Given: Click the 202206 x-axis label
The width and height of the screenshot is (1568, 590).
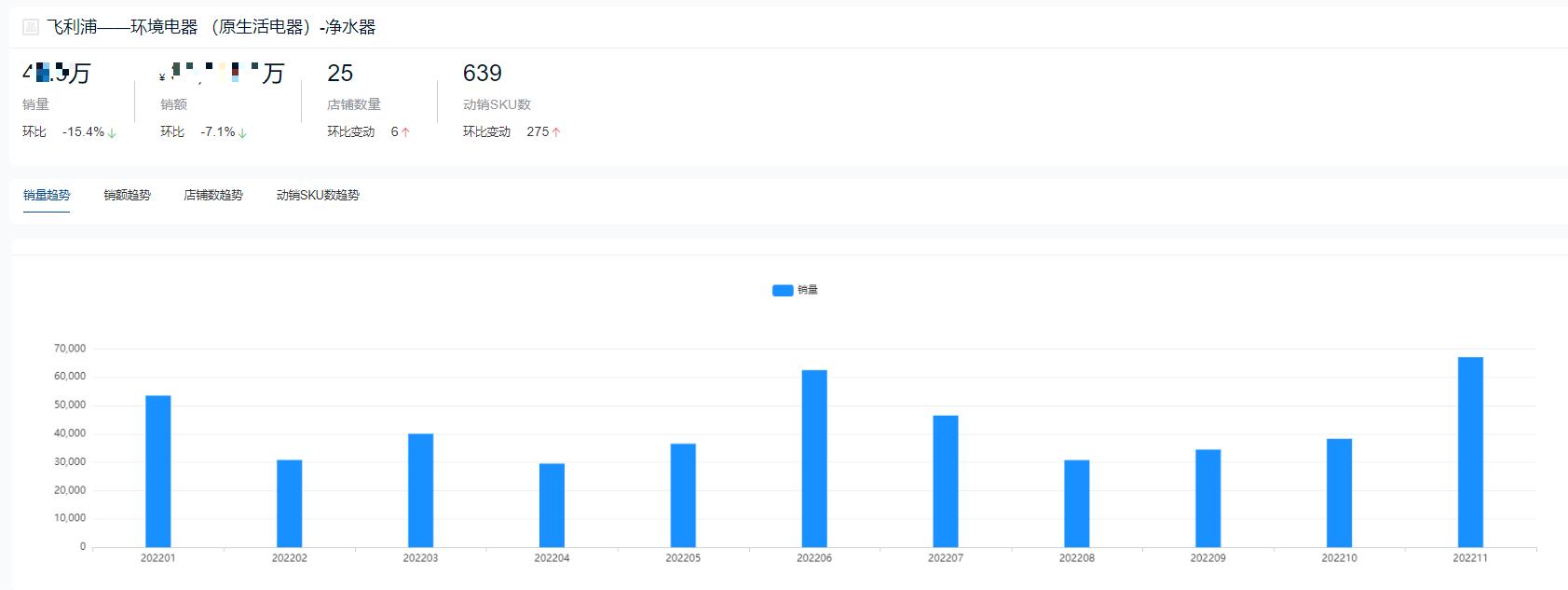Looking at the screenshot, I should click(814, 558).
